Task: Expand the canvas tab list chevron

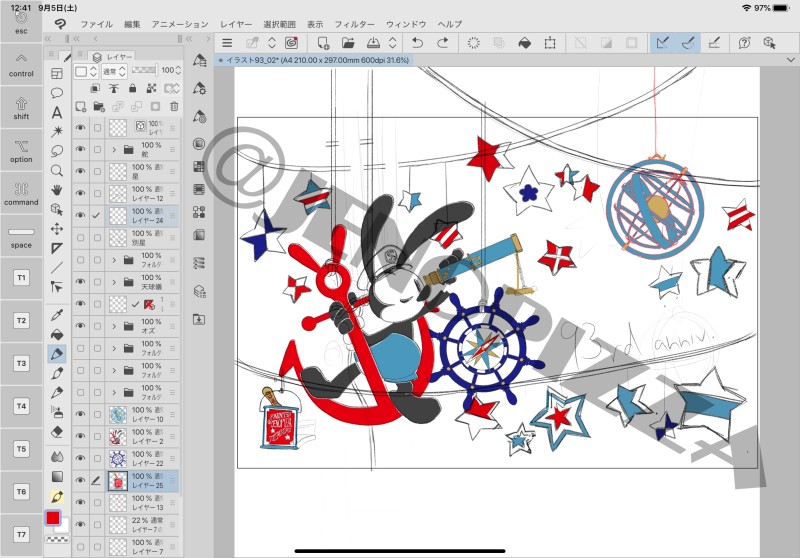Action: pos(791,60)
